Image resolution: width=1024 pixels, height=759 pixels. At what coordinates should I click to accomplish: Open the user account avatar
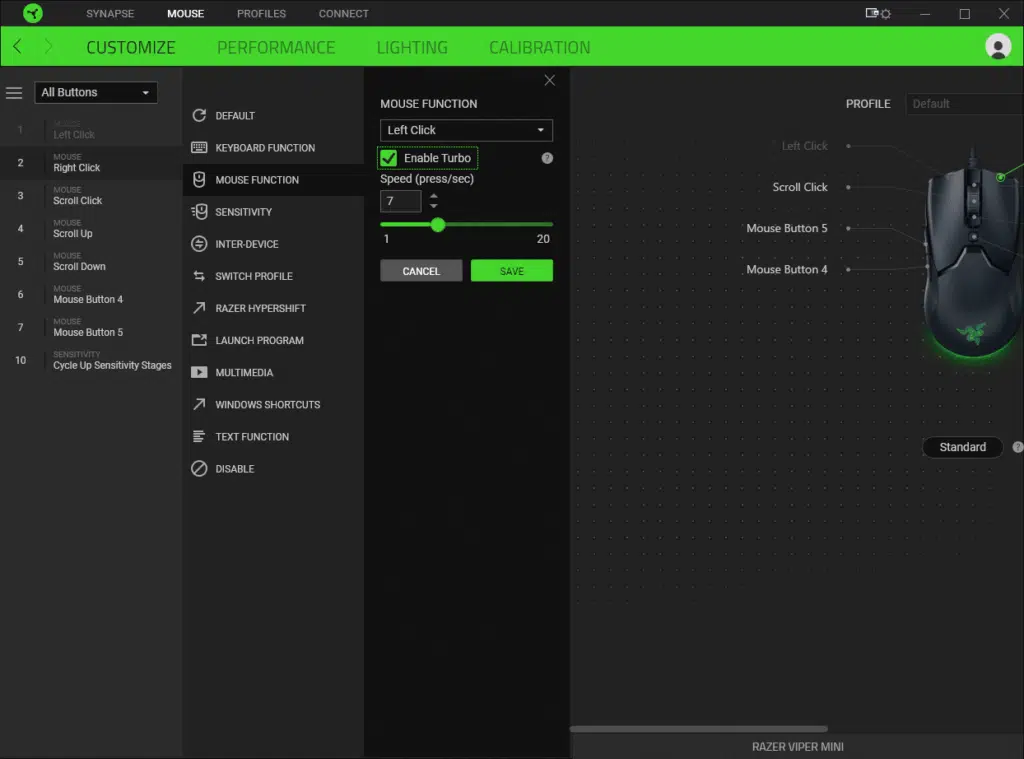coord(997,46)
